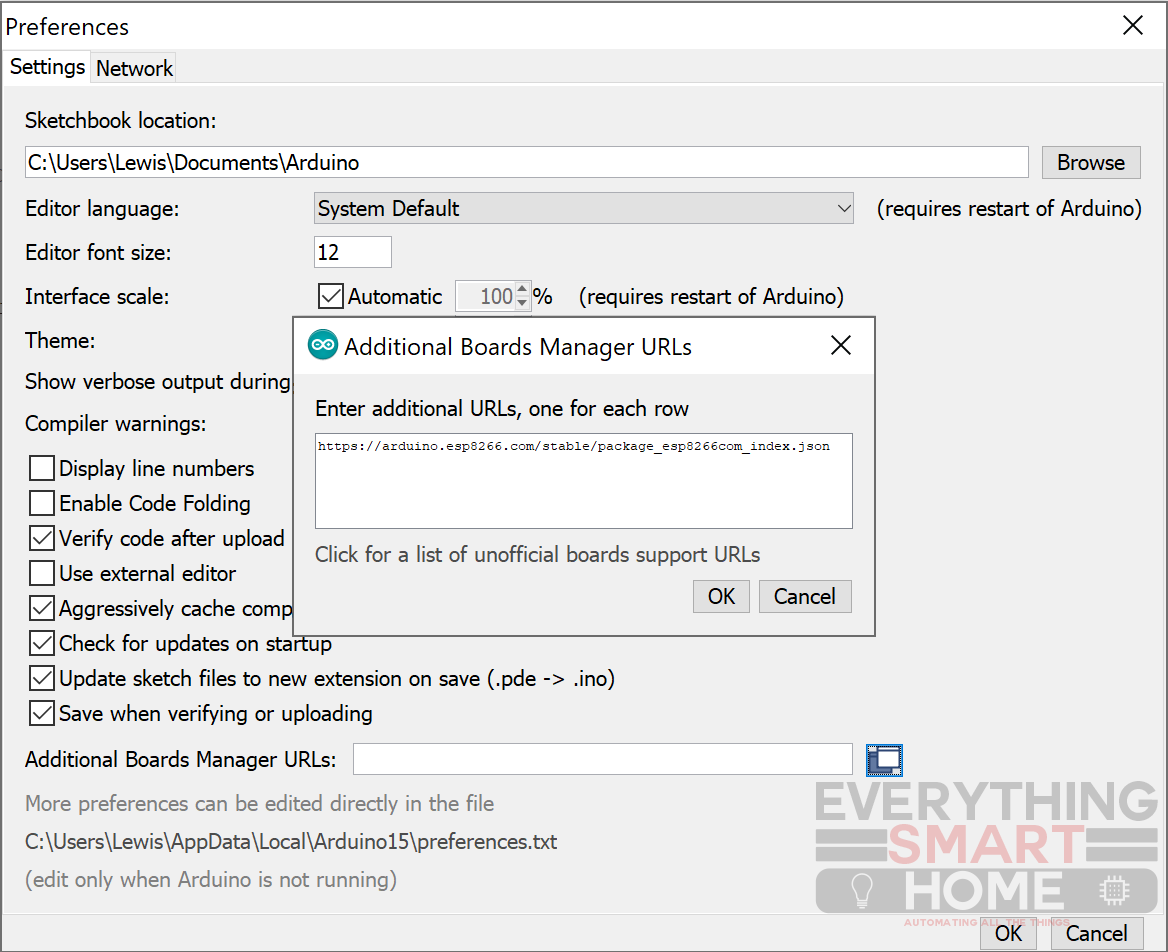Toggle Update sketch files to new extension
The width and height of the screenshot is (1168, 952).
pos(42,679)
